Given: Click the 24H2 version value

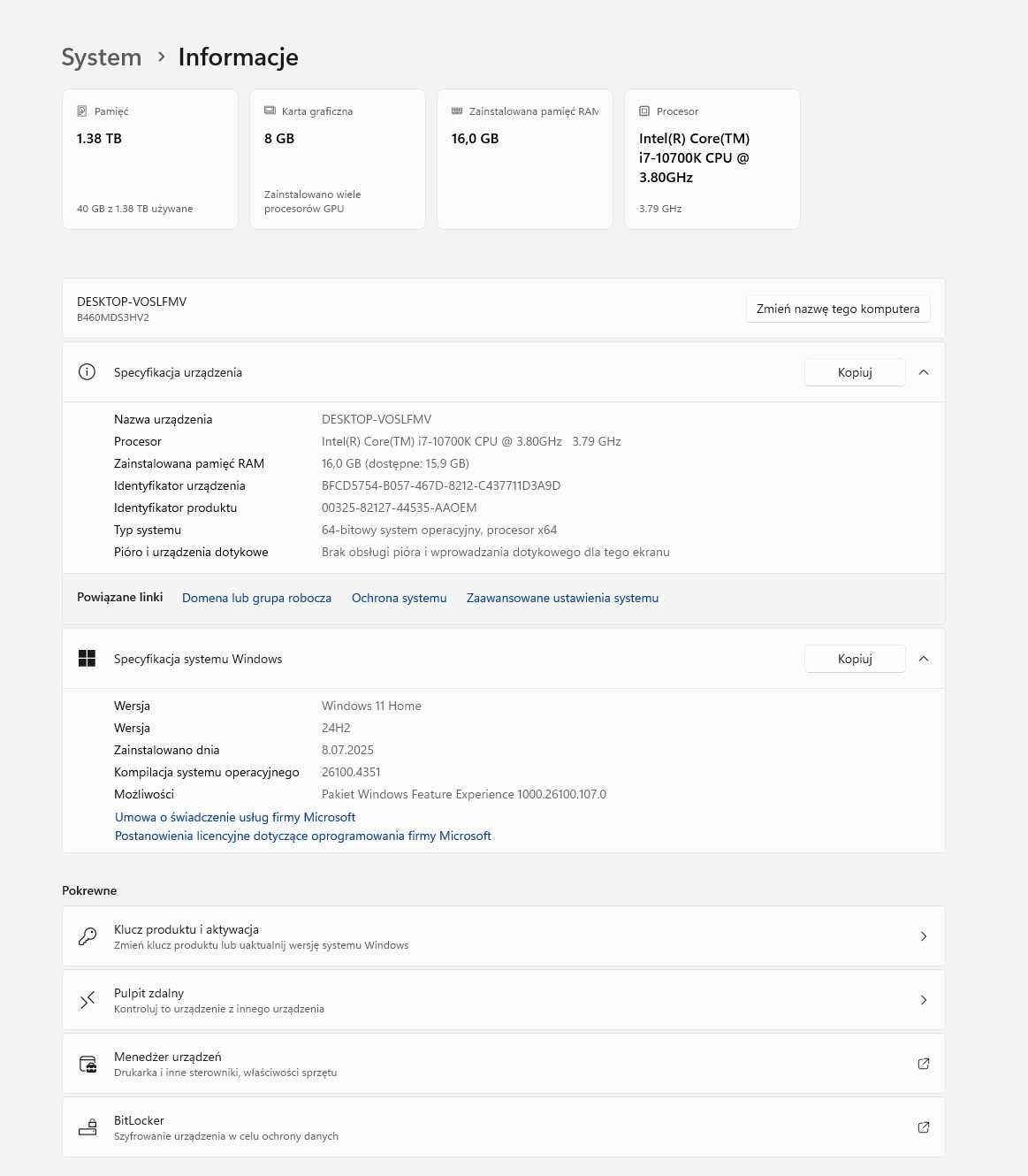Looking at the screenshot, I should (x=336, y=728).
